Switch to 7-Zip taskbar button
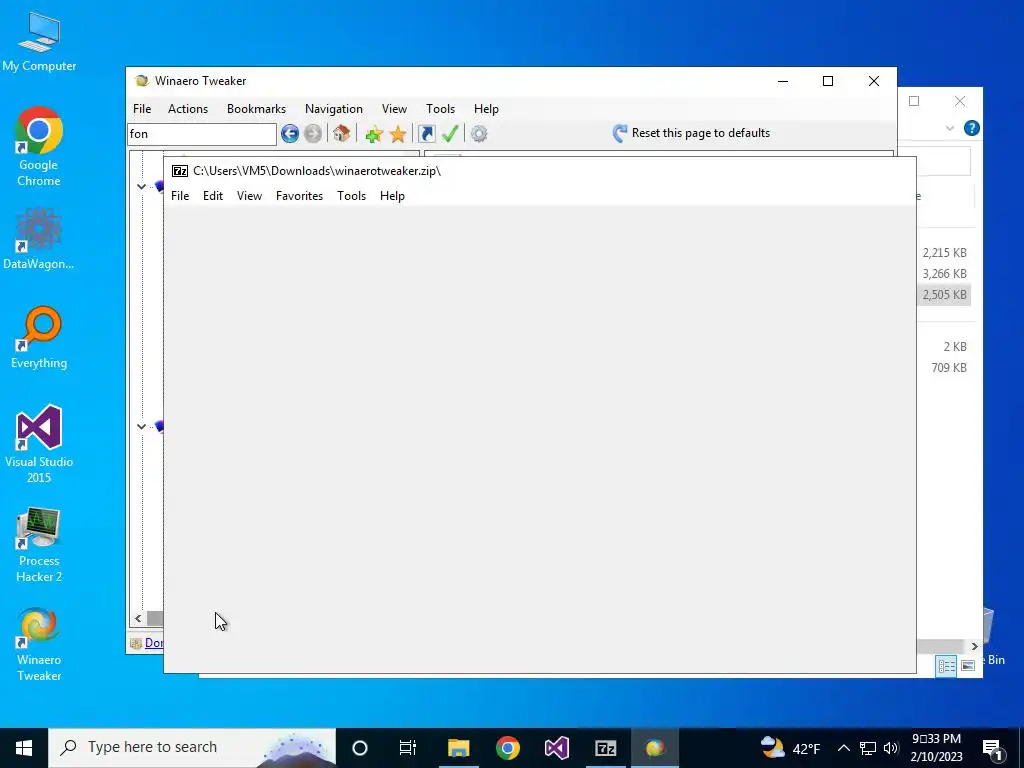 606,748
